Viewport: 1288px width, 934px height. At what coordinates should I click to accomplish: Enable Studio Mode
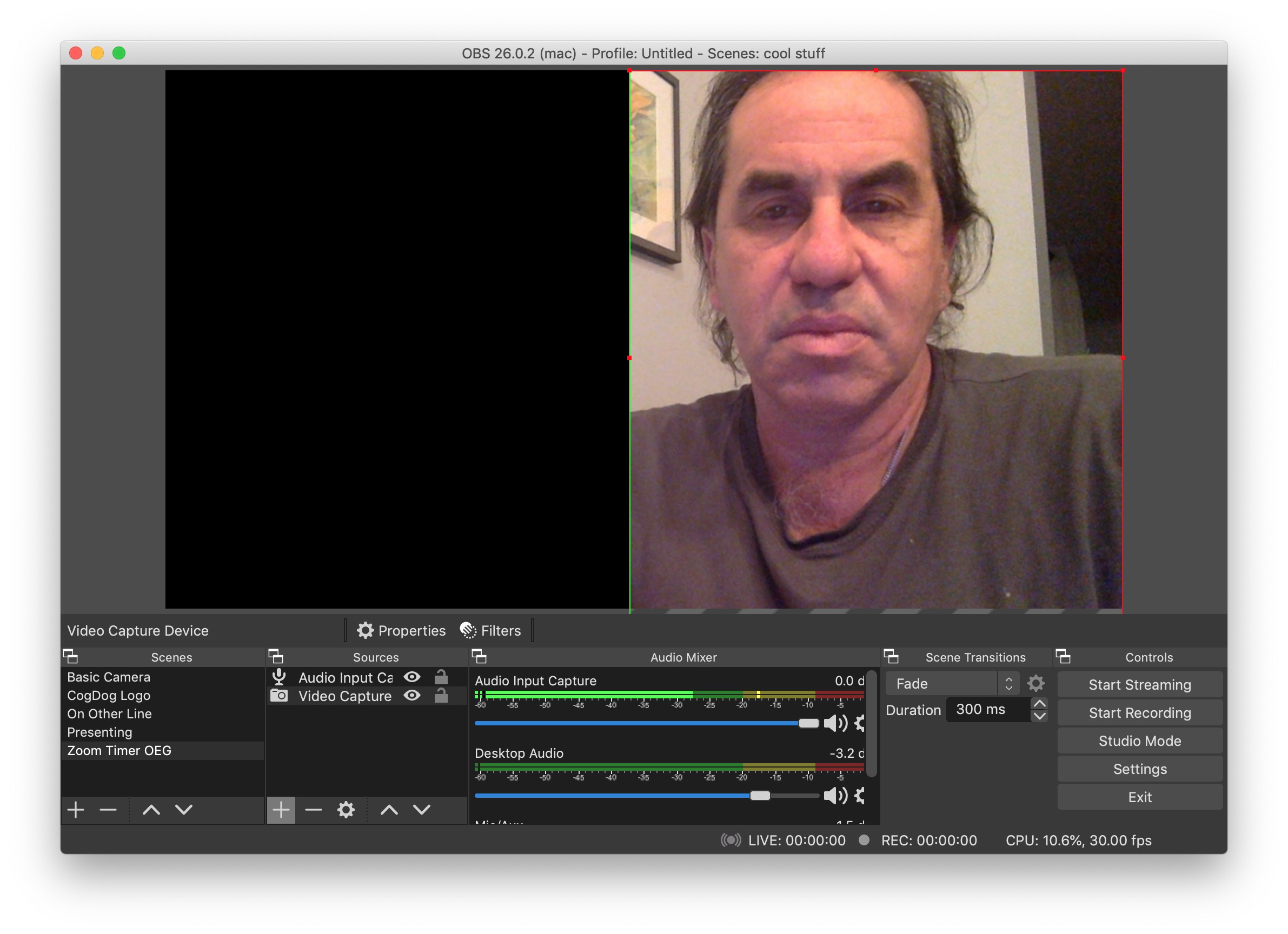pos(1140,740)
